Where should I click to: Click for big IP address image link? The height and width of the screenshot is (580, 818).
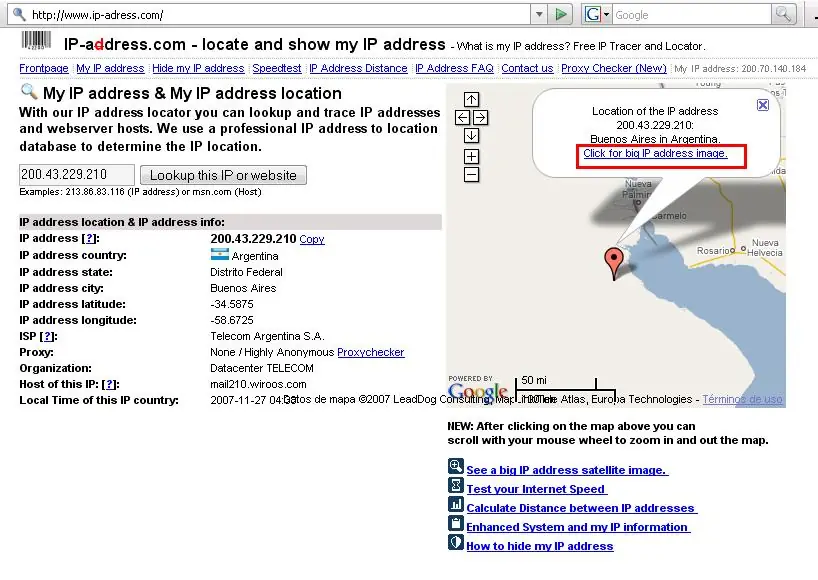(x=655, y=153)
